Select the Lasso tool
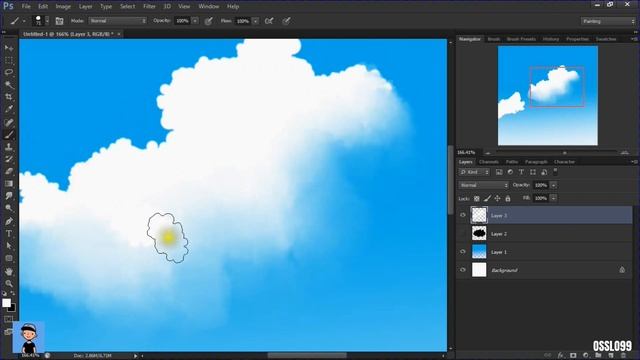The image size is (640, 360). pos(9,72)
